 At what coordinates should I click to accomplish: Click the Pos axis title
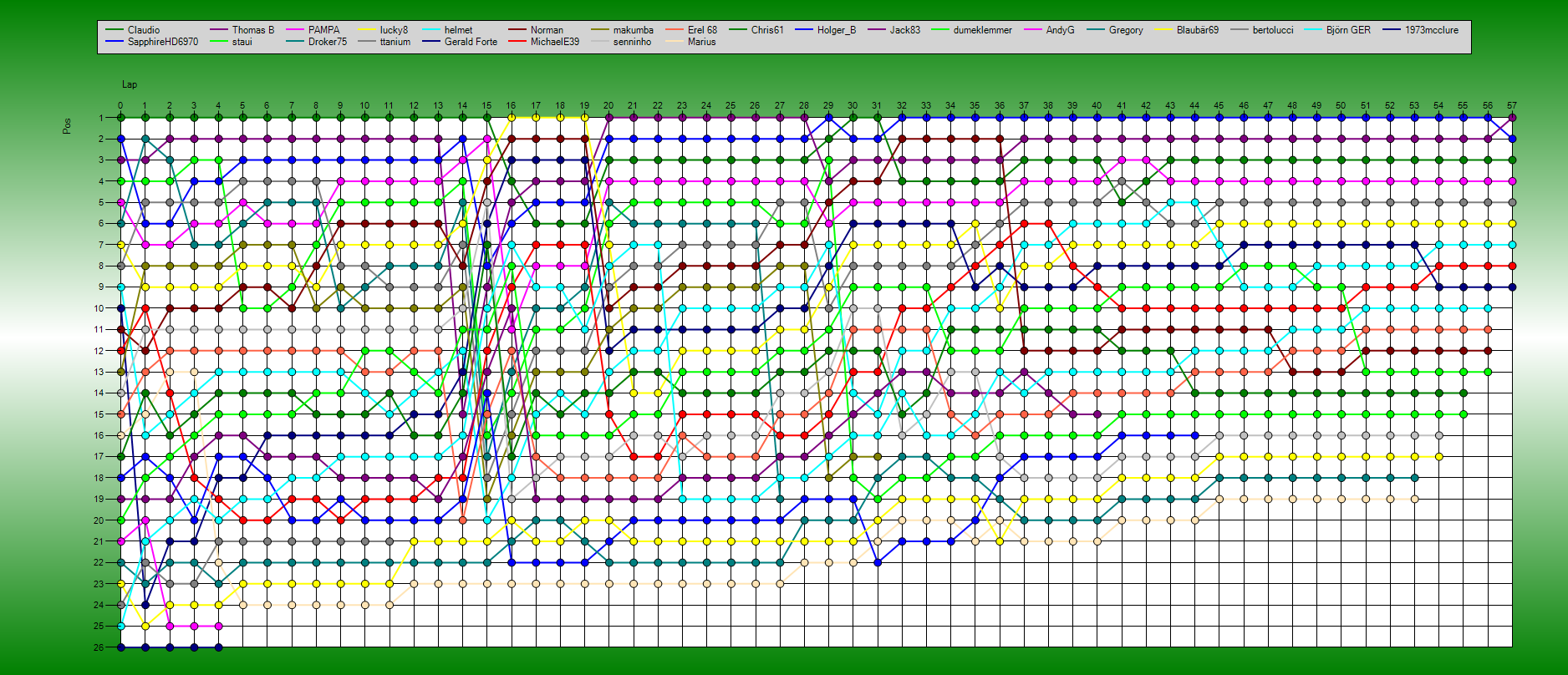67,125
